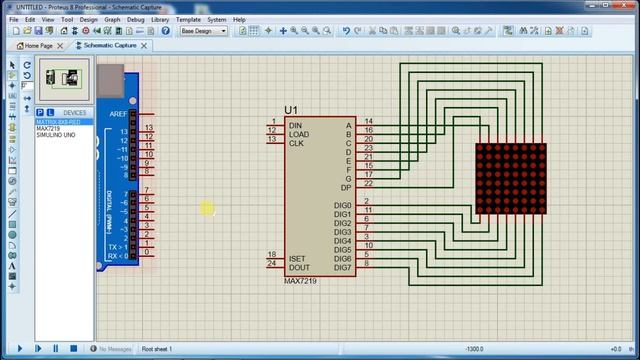The width and height of the screenshot is (640, 360).
Task: Open the System menu
Action: pos(217,20)
